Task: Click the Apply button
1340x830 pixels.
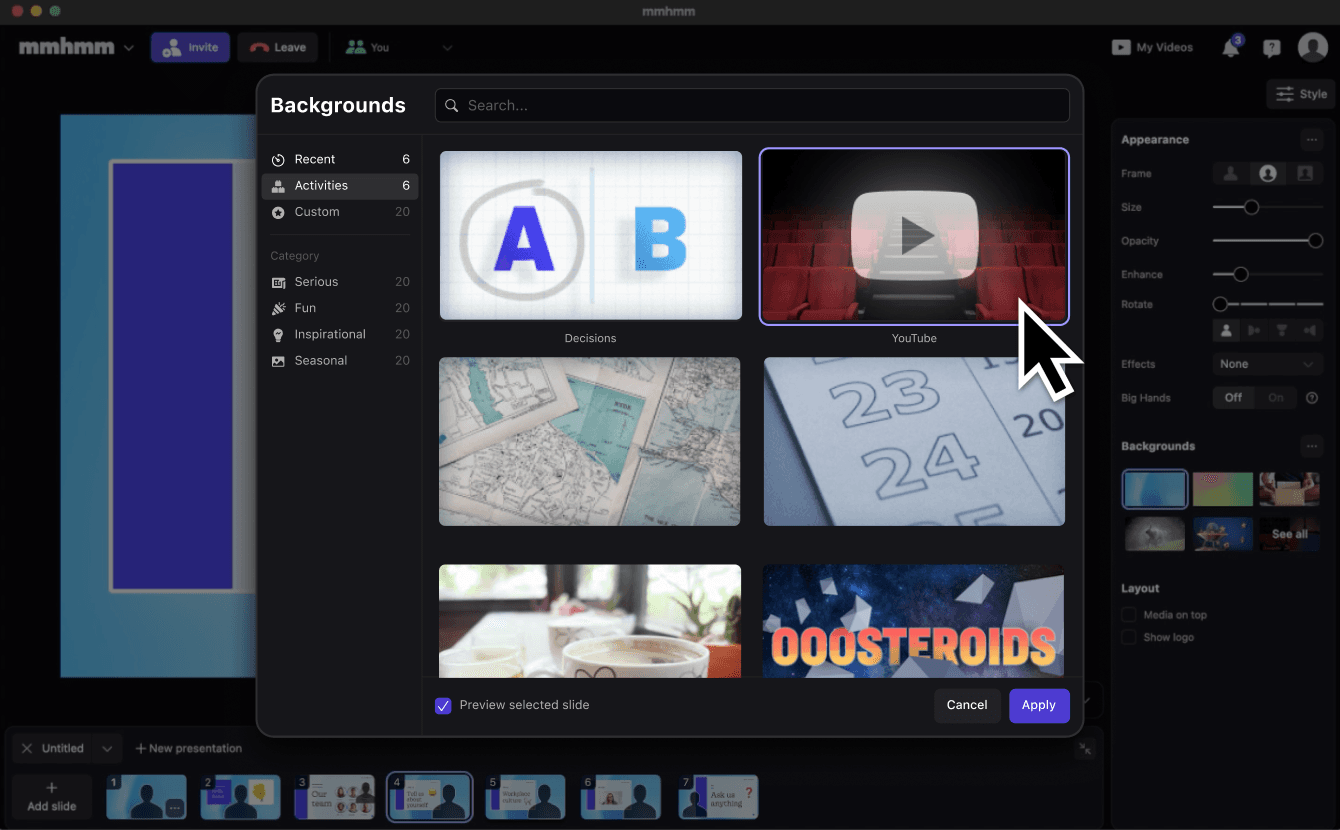Action: click(1038, 705)
